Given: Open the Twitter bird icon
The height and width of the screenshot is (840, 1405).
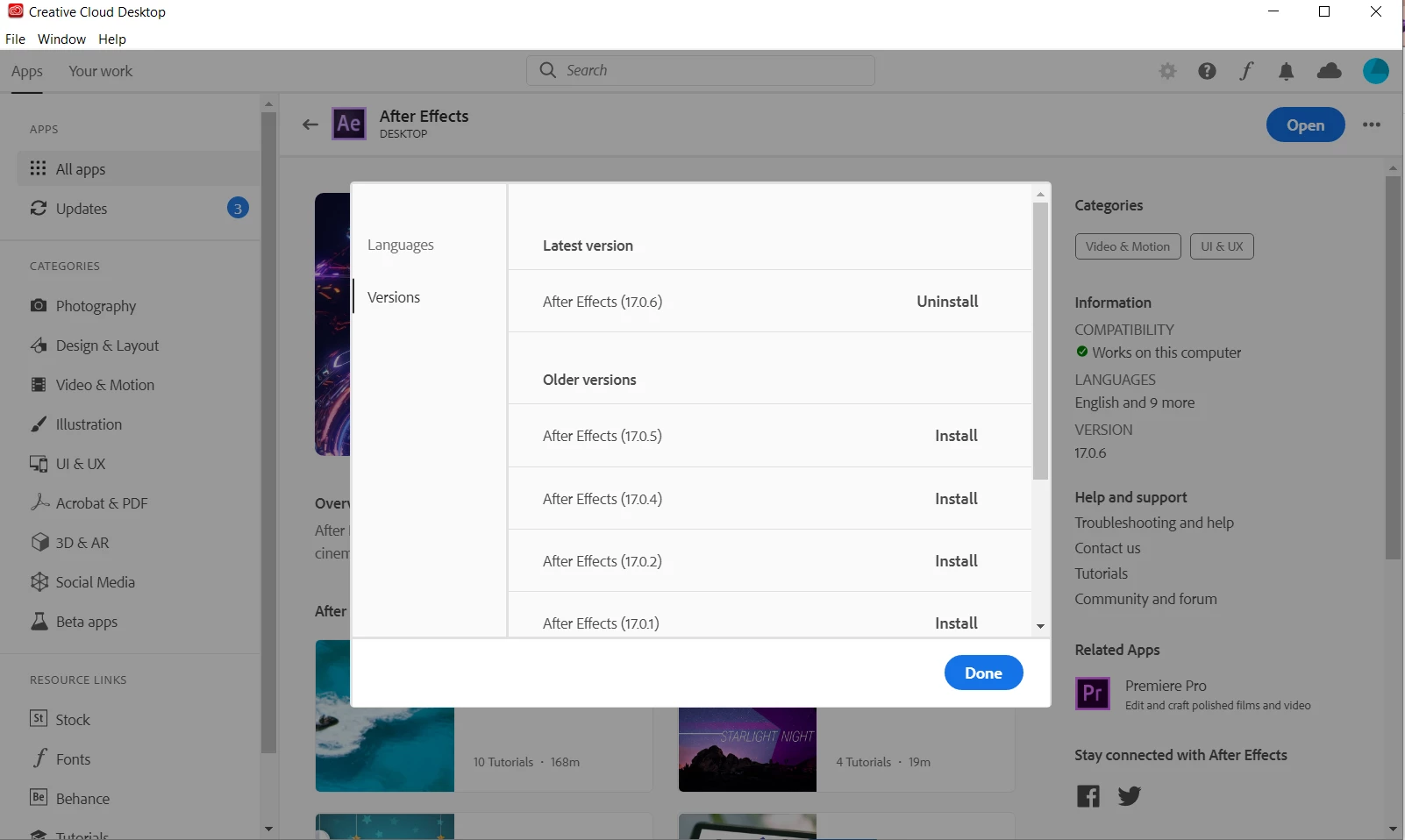Looking at the screenshot, I should 1130,795.
